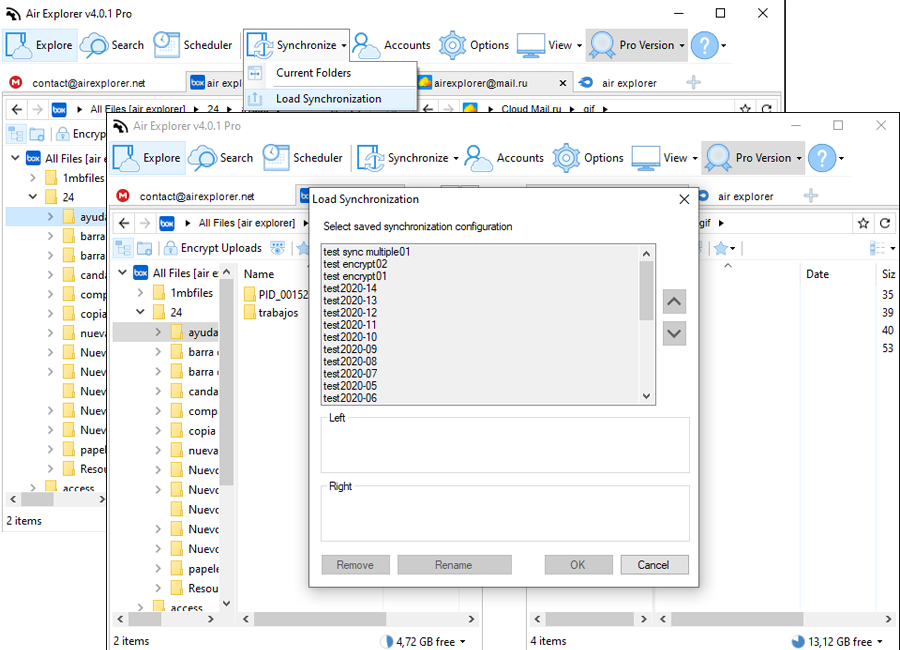Confirm with the OK button
The image size is (900, 650).
[578, 565]
